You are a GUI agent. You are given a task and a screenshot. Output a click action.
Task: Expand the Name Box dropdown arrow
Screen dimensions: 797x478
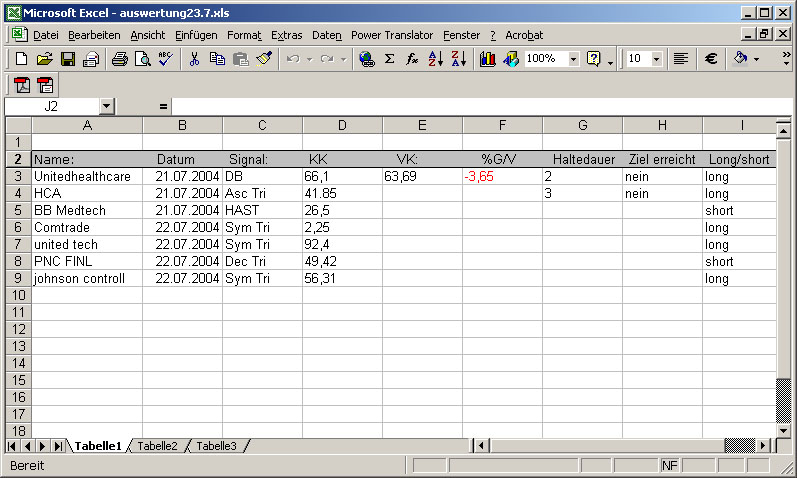(x=106, y=106)
